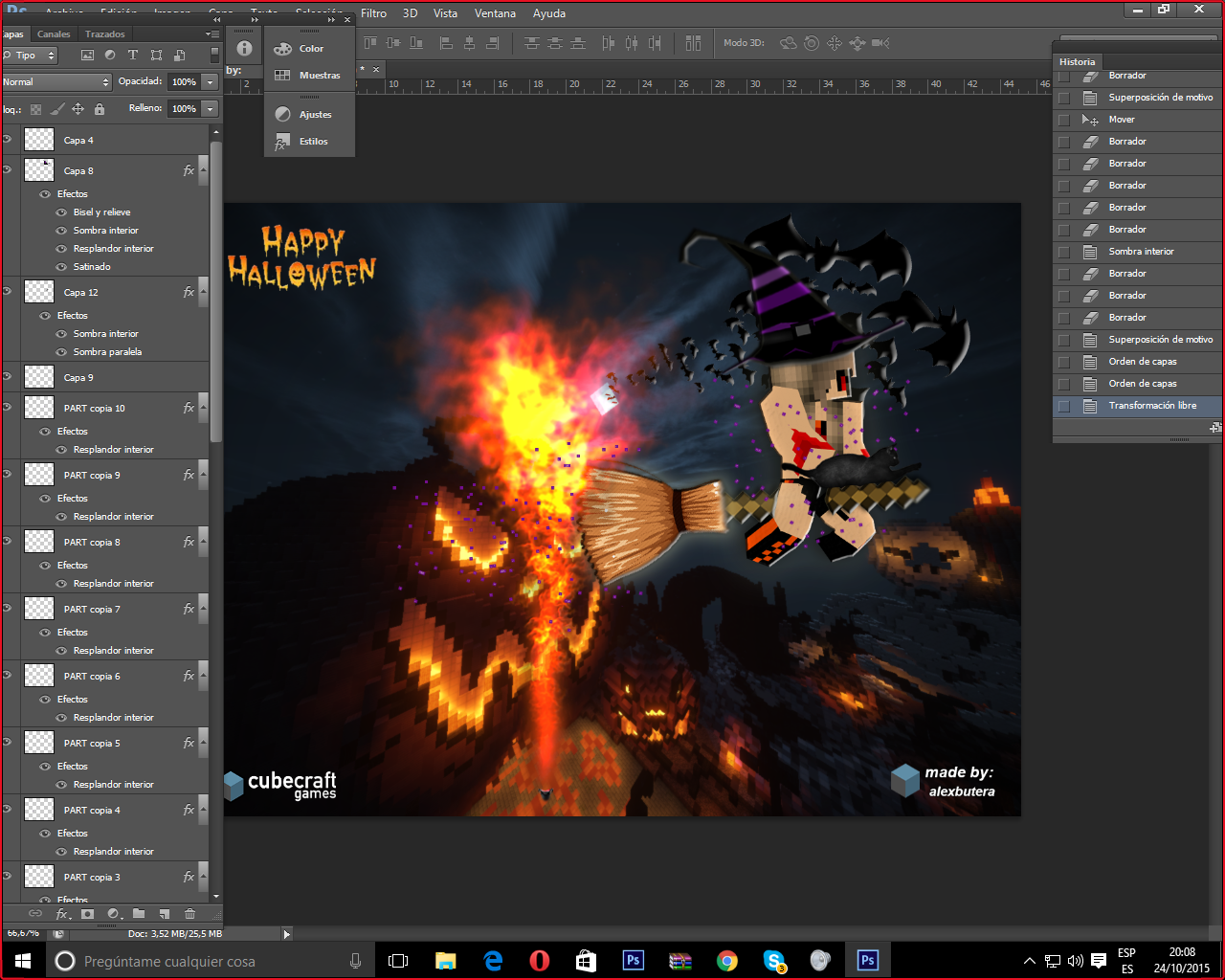Collapse effects of Capa 12 layer
Screen dimensions: 1225x980
[202, 292]
